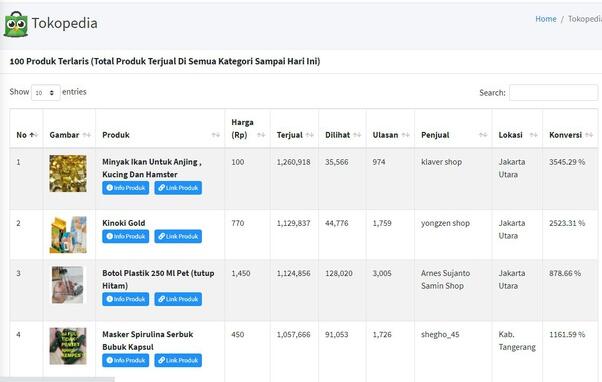The height and width of the screenshot is (382, 602).
Task: Click Link Produk for Masker Spirulina
Action: point(178,360)
